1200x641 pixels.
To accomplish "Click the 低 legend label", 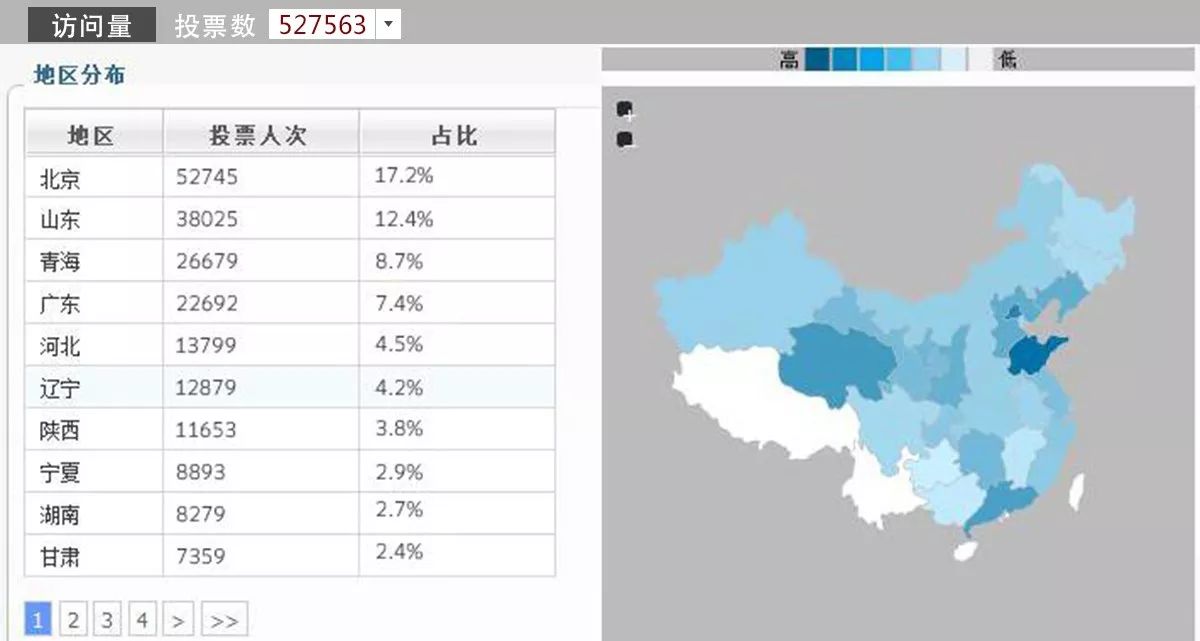I will point(1006,60).
